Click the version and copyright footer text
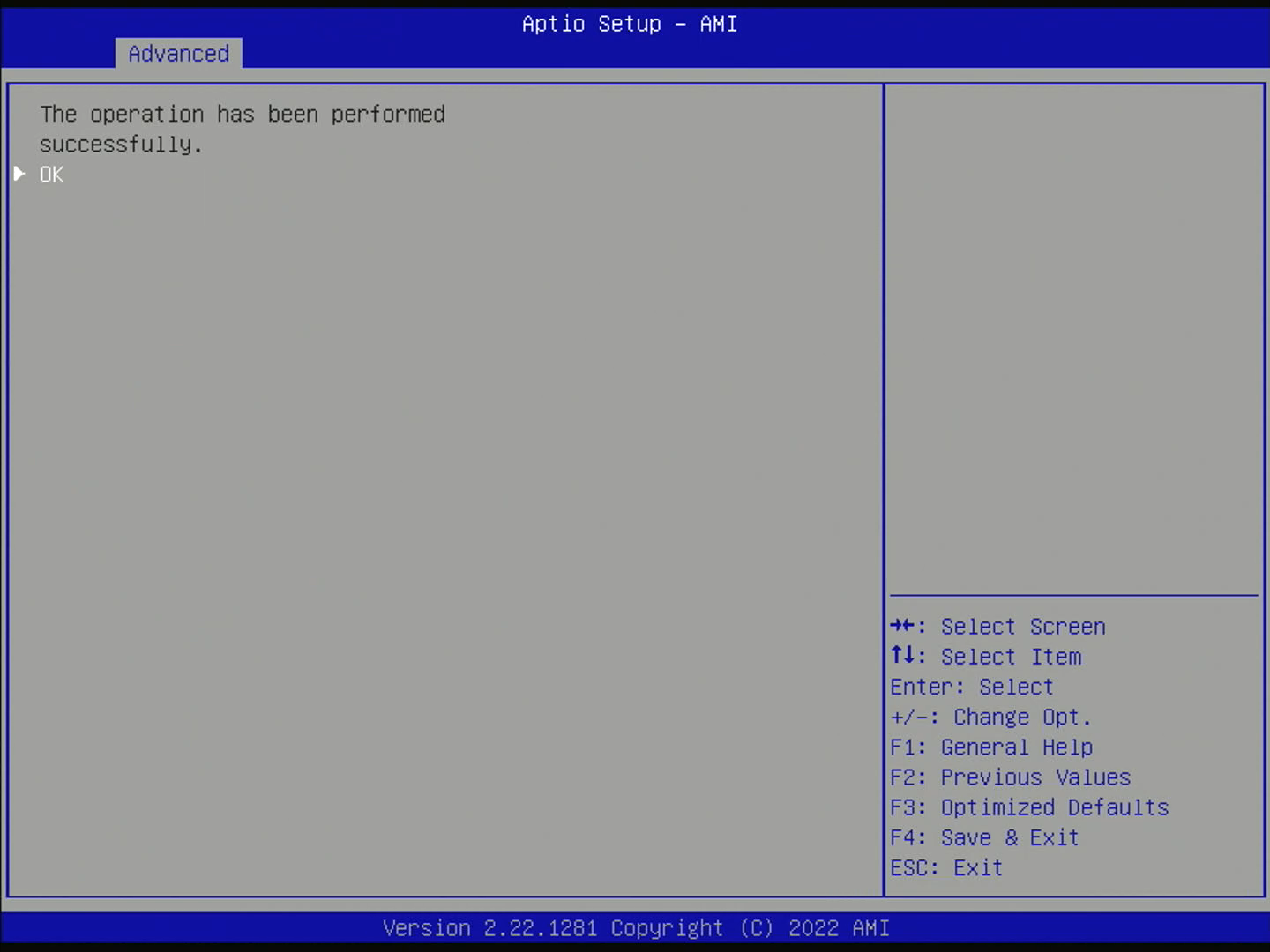The image size is (1270, 952). pyautogui.click(x=636, y=928)
